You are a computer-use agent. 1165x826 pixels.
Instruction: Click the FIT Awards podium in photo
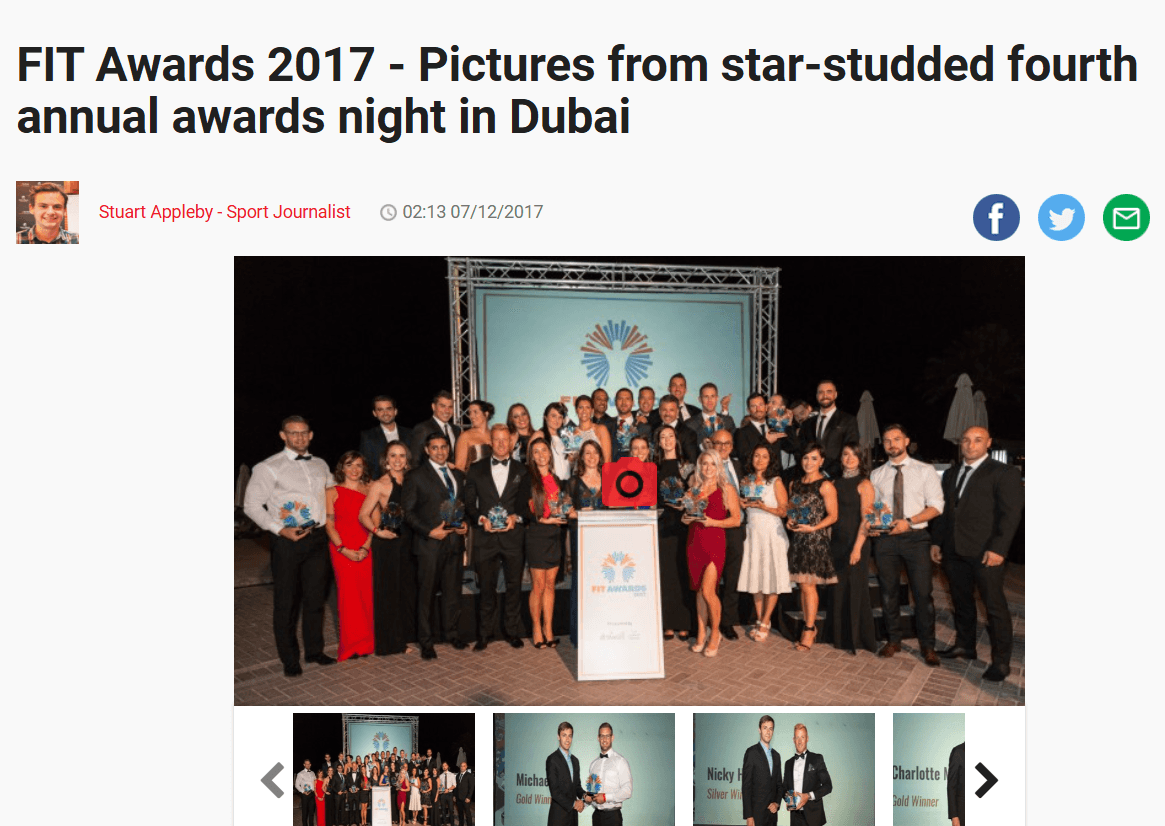620,594
